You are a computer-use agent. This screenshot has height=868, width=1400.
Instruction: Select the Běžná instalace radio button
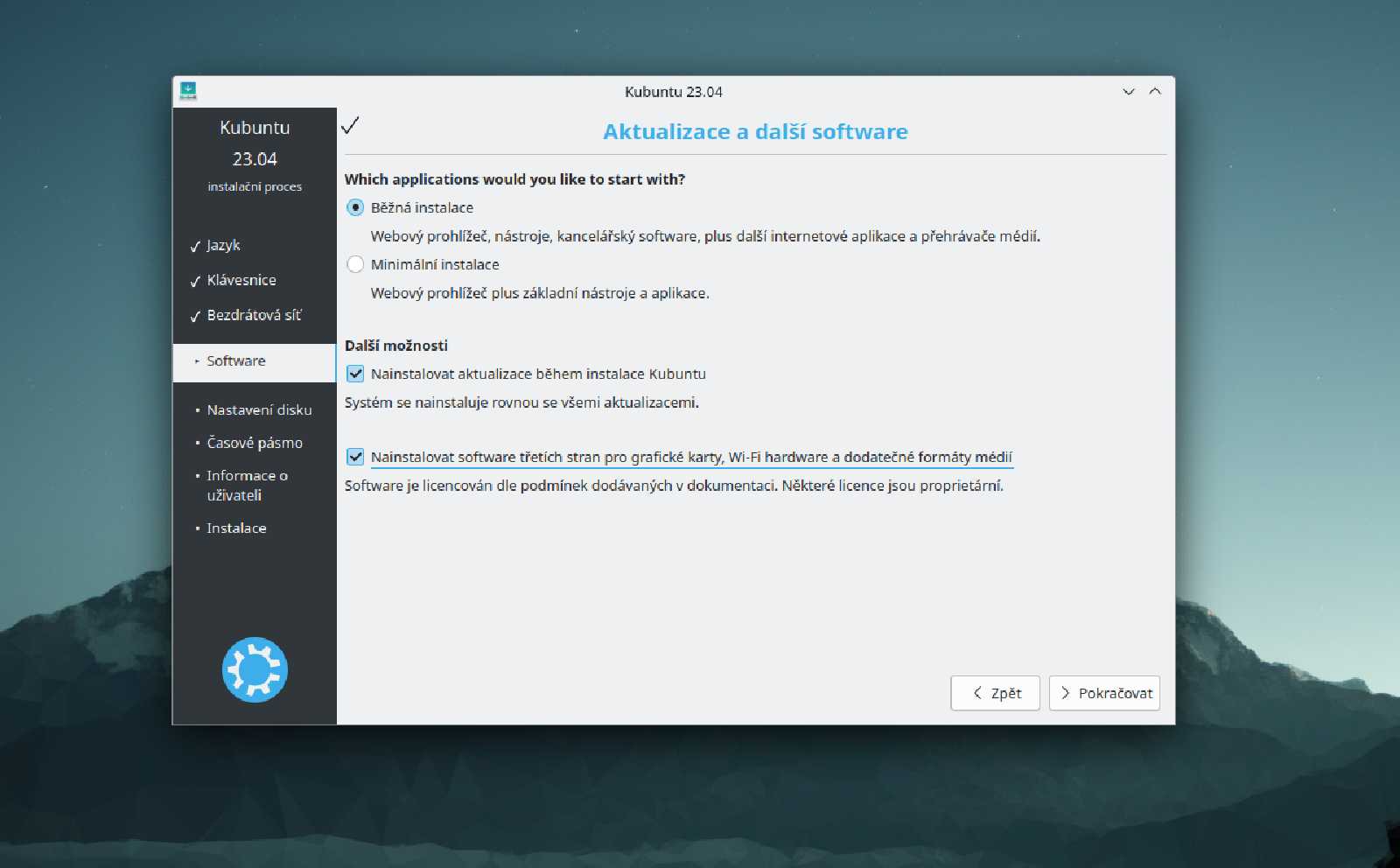pyautogui.click(x=355, y=207)
